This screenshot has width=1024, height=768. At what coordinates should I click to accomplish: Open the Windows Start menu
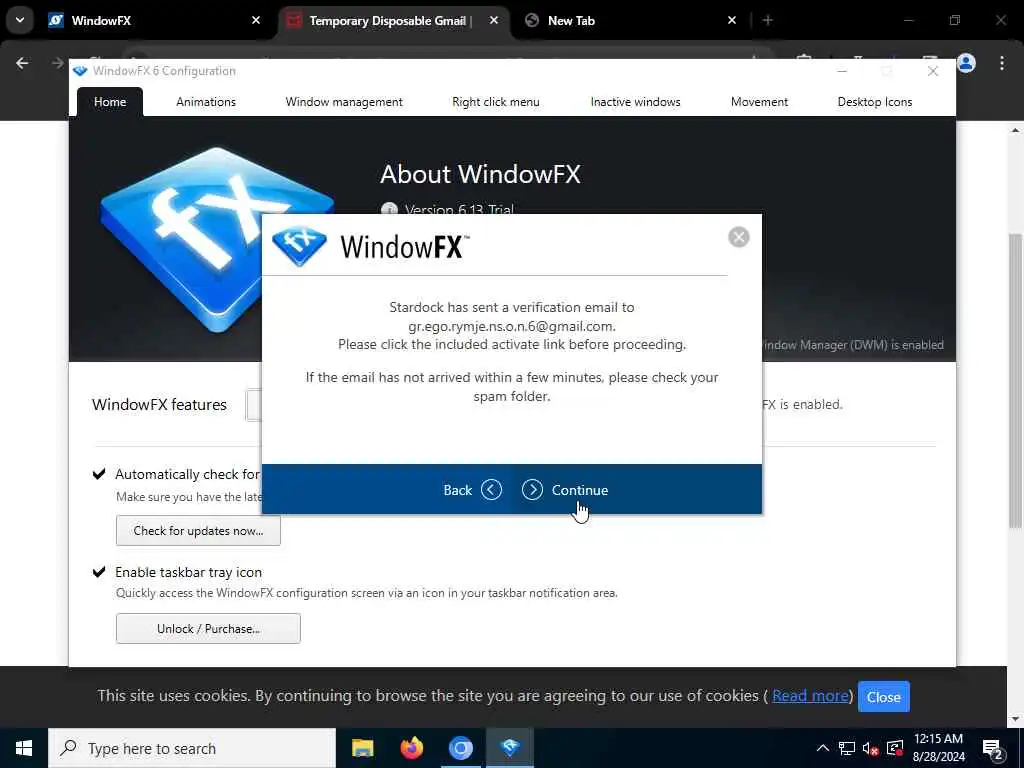(x=24, y=748)
